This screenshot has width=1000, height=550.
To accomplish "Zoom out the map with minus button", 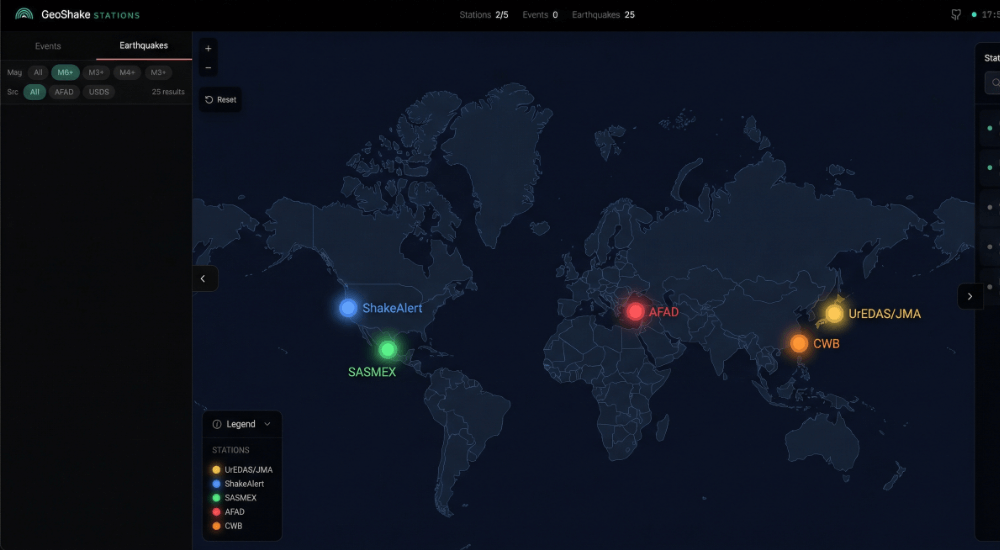I will 208,67.
